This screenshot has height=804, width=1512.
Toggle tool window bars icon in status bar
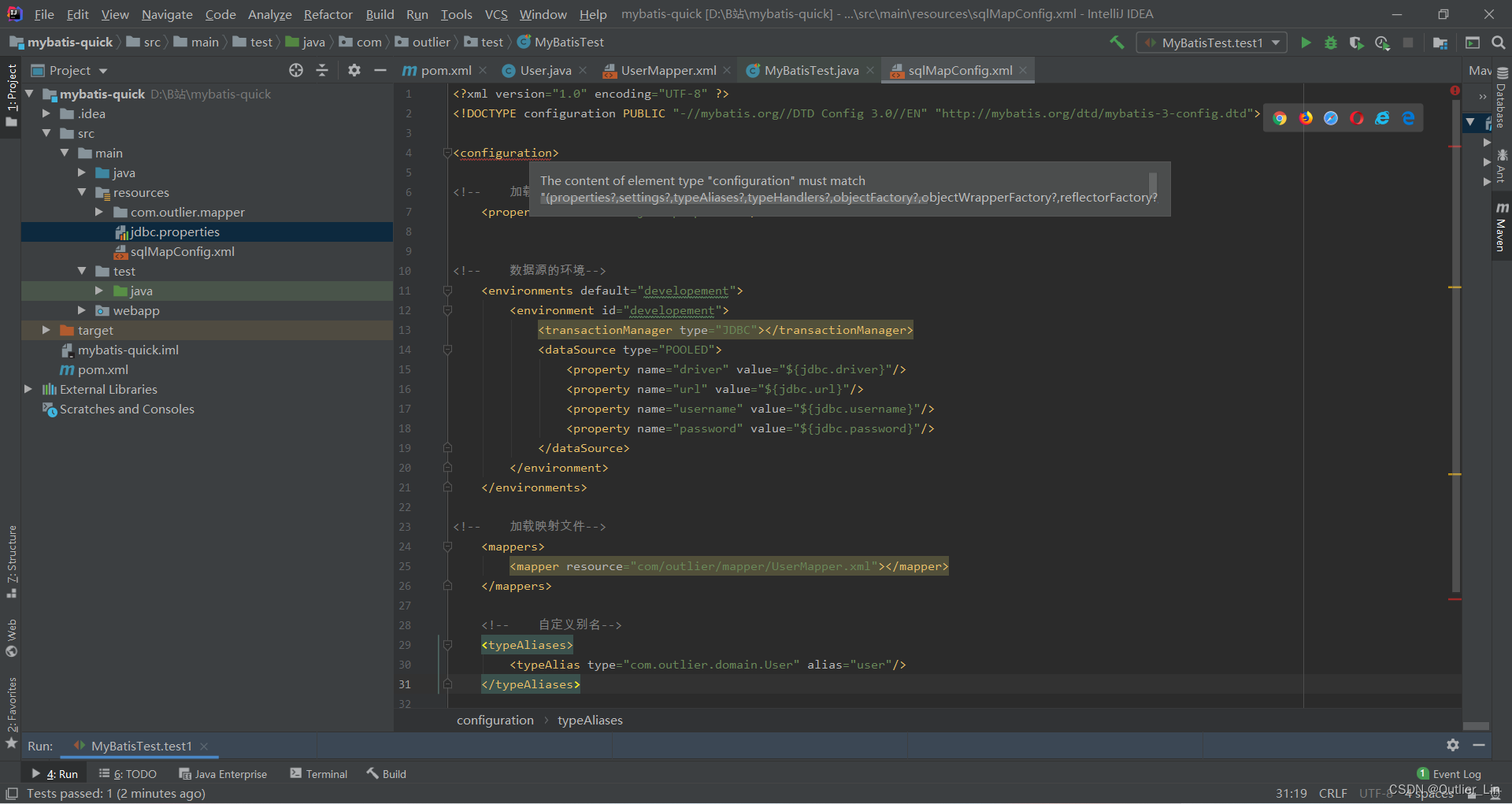(12, 794)
